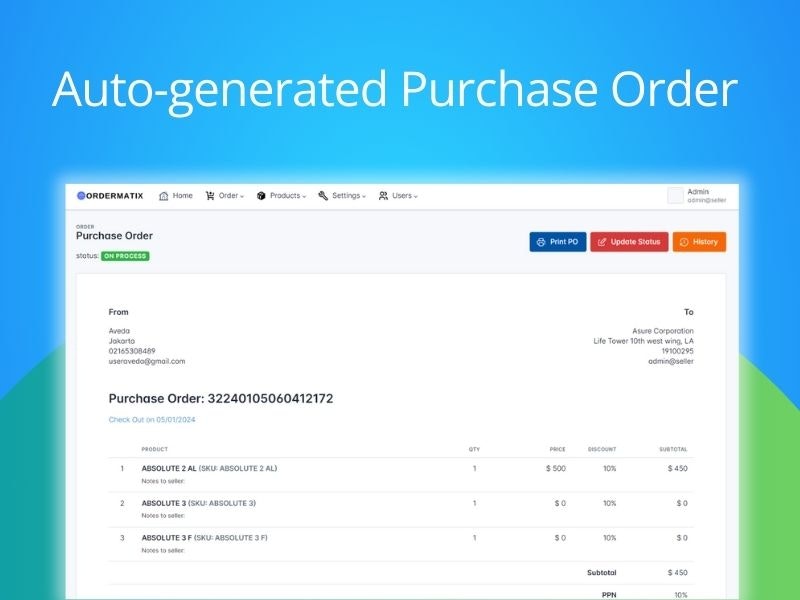
Task: Click the History button
Action: pyautogui.click(x=699, y=242)
